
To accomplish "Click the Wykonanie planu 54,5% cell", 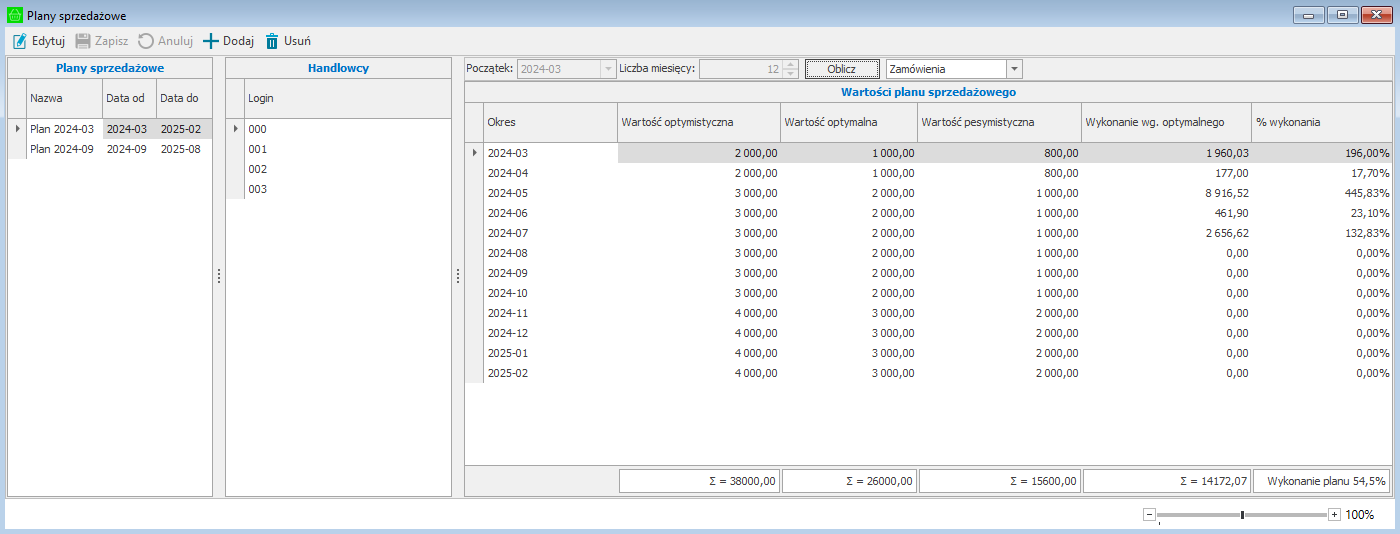I will 1322,481.
